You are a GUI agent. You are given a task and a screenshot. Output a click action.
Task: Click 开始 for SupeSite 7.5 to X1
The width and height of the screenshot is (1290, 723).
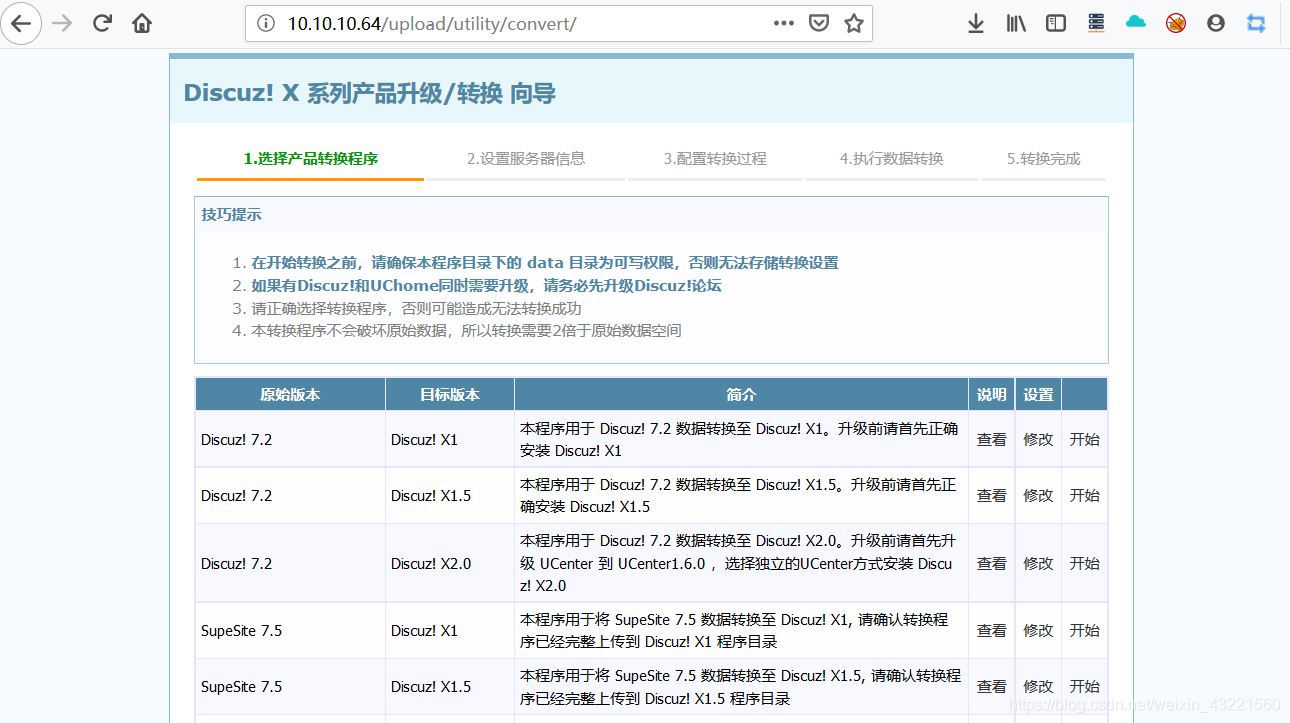(1084, 630)
